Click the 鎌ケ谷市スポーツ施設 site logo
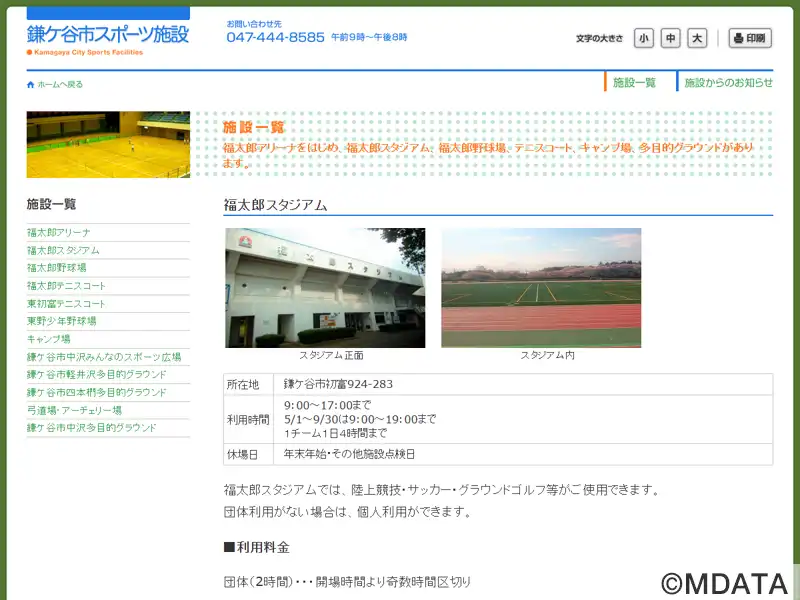This screenshot has width=800, height=600. click(108, 35)
